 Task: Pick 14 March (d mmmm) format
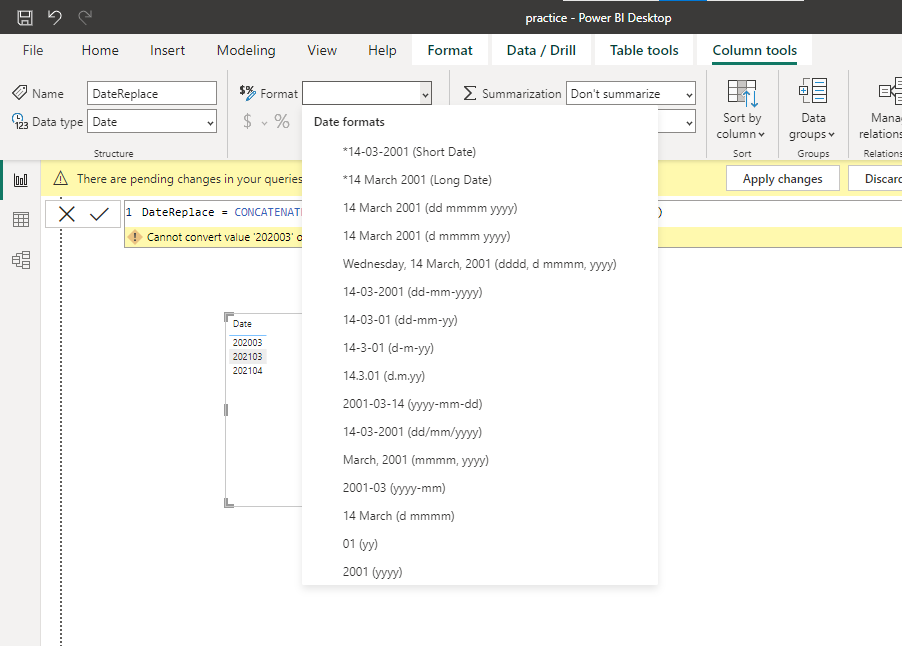pyautogui.click(x=480, y=516)
